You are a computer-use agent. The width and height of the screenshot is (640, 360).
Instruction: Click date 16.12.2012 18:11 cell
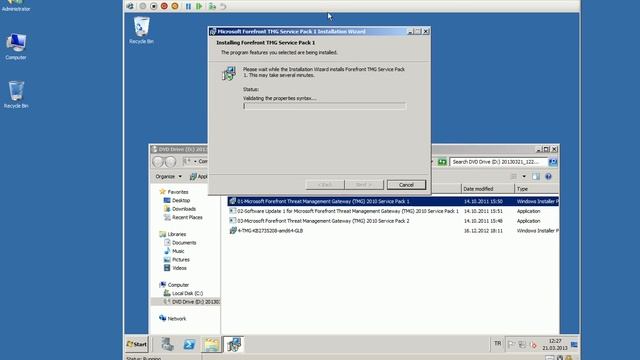pyautogui.click(x=483, y=231)
